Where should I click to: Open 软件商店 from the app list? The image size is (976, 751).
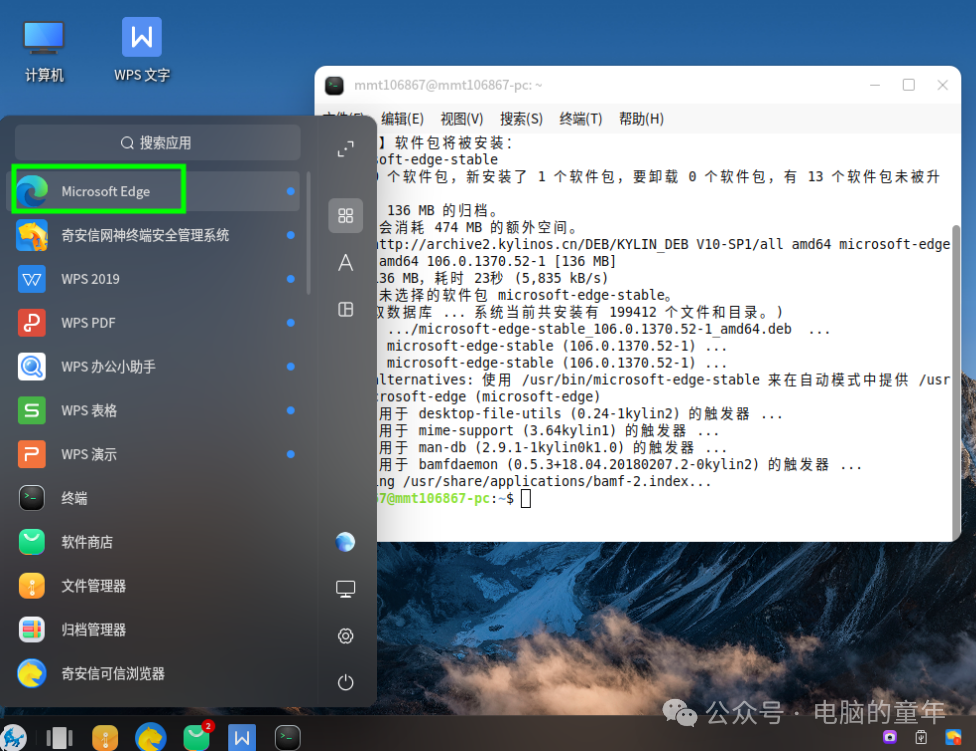[x=100, y=541]
